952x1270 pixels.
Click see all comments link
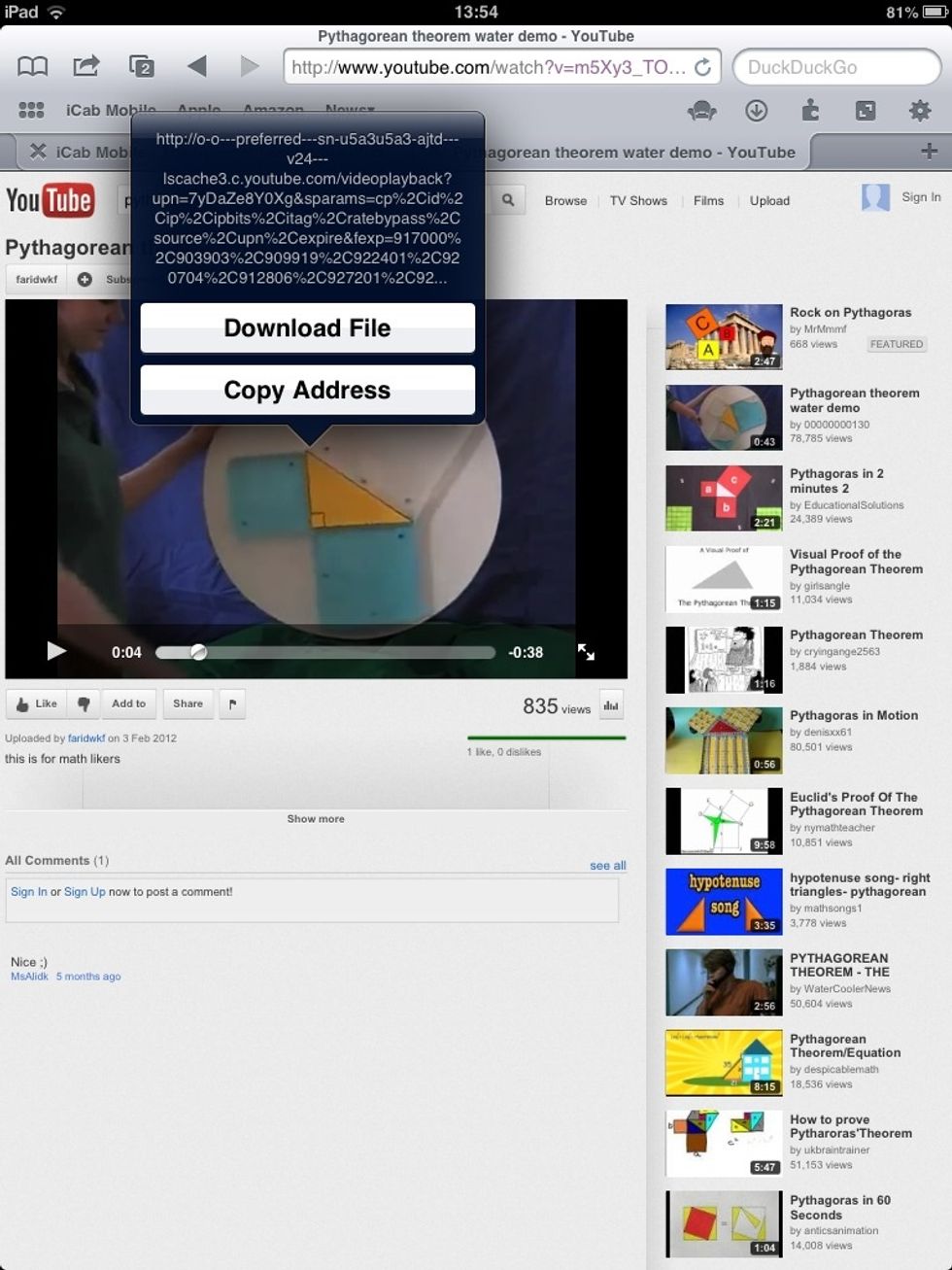point(608,865)
